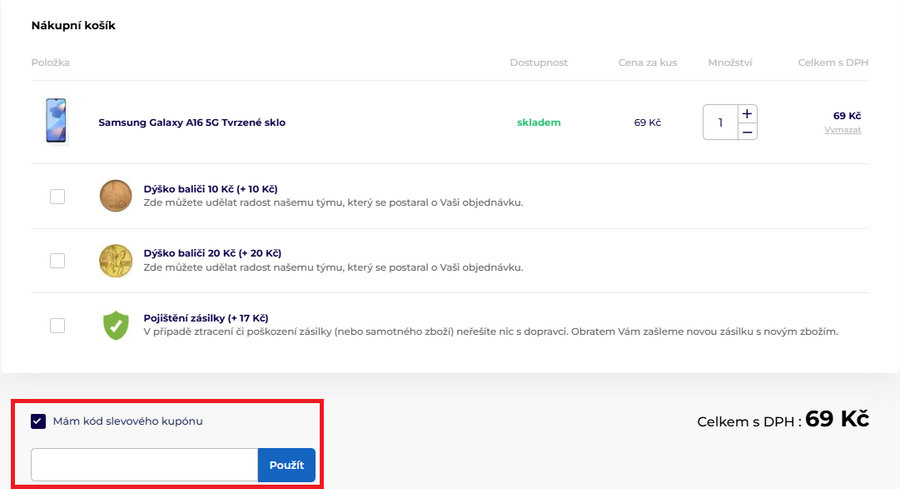The width and height of the screenshot is (900, 489).
Task: Select the 'Pojištění zásilky (+ 17 Kč)' label
Action: click(x=205, y=318)
